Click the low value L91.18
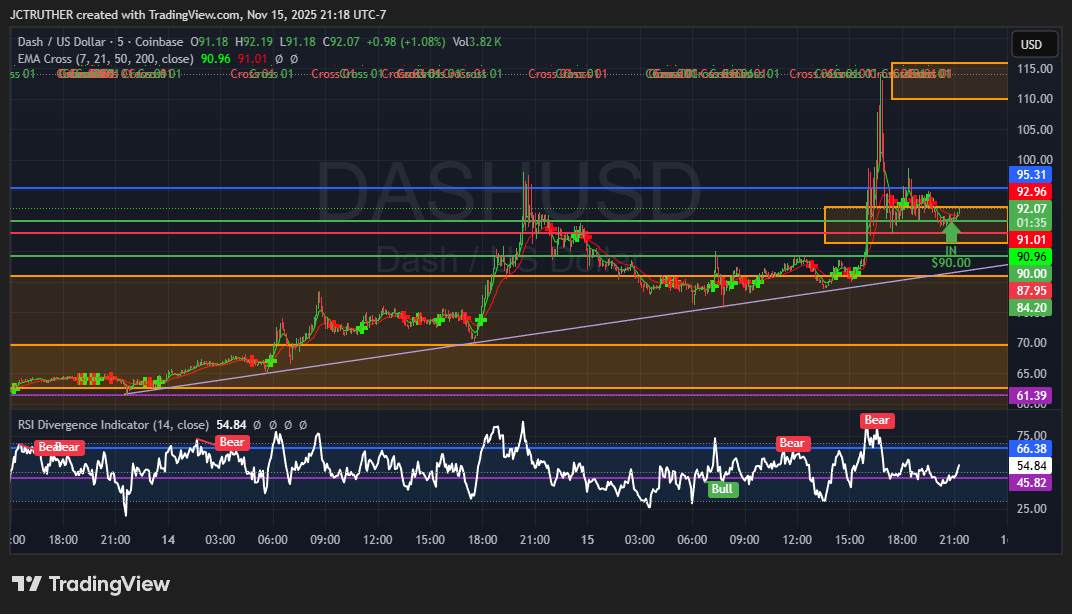Image resolution: width=1072 pixels, height=614 pixels. tap(297, 42)
